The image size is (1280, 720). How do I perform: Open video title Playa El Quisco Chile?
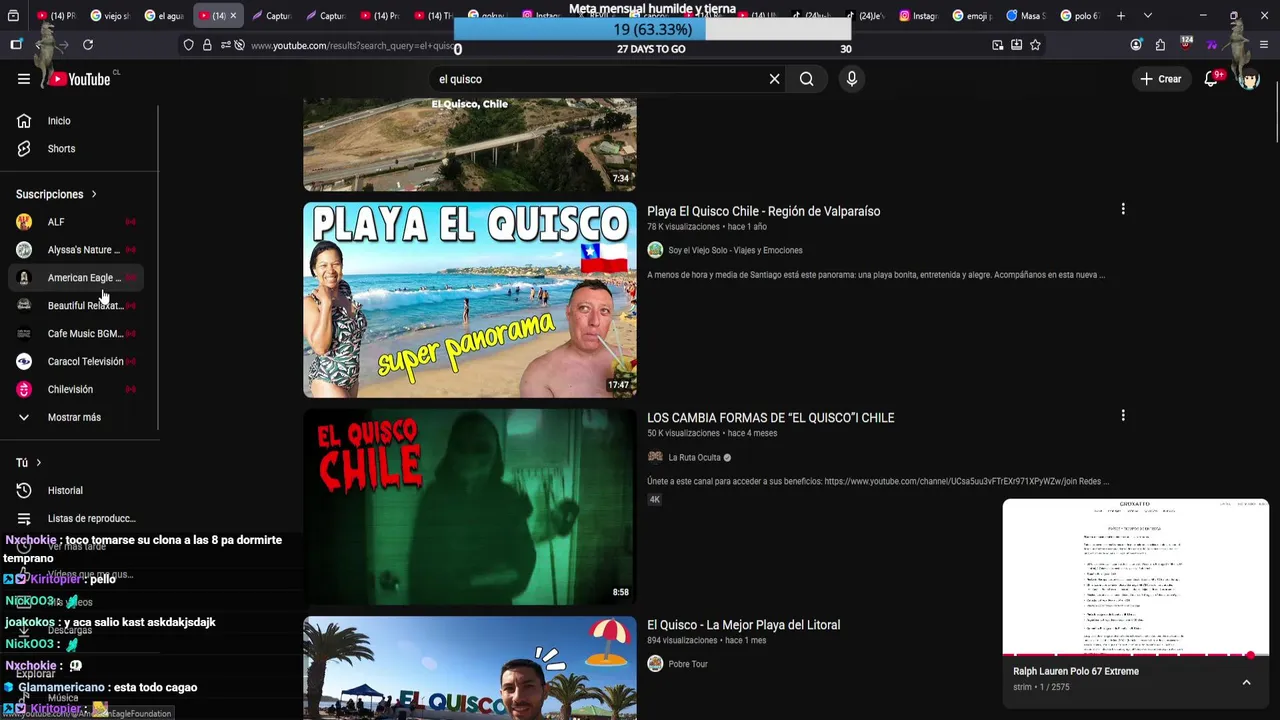click(x=764, y=211)
